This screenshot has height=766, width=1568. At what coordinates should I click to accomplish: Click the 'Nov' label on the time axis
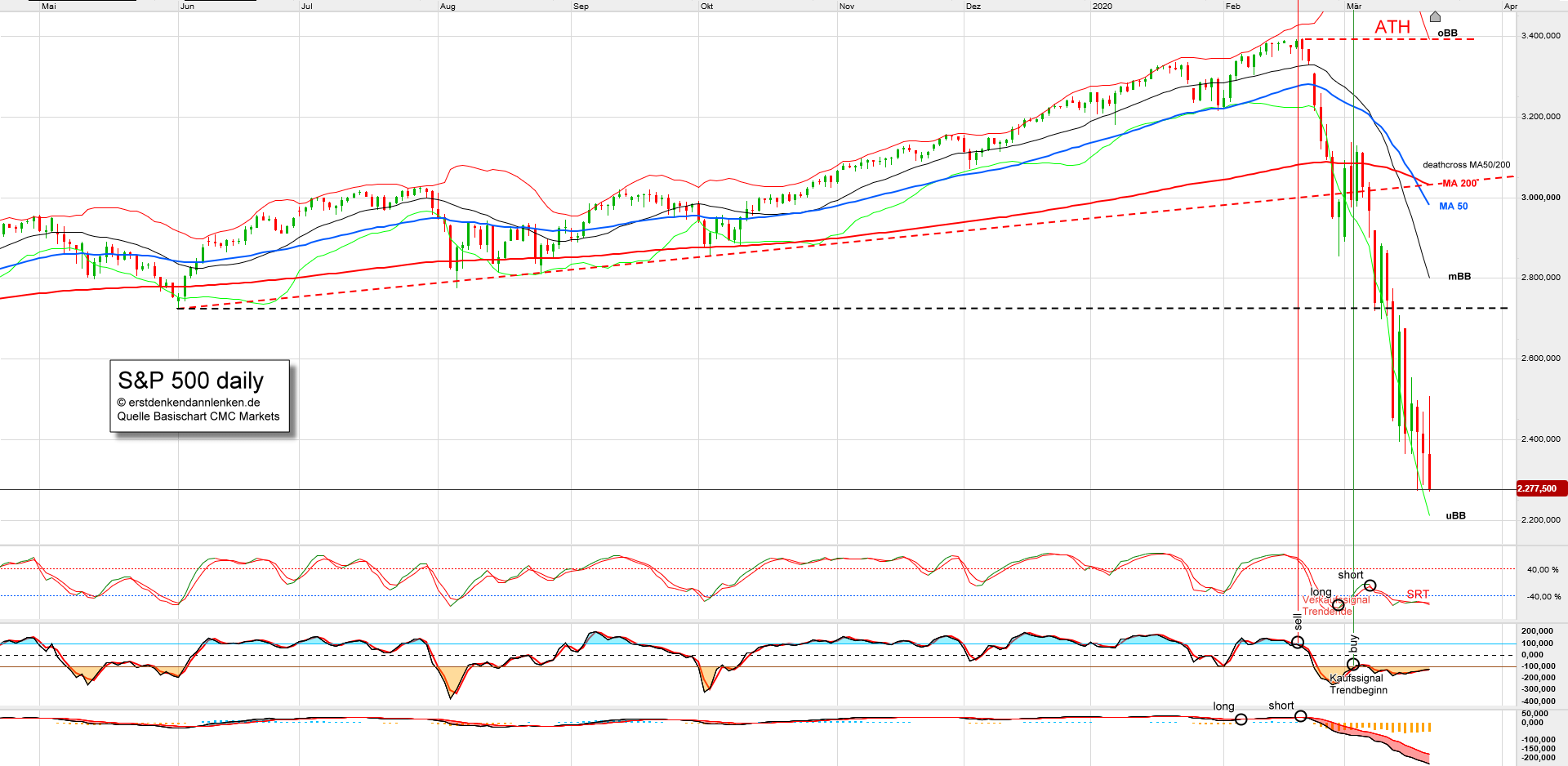847,7
